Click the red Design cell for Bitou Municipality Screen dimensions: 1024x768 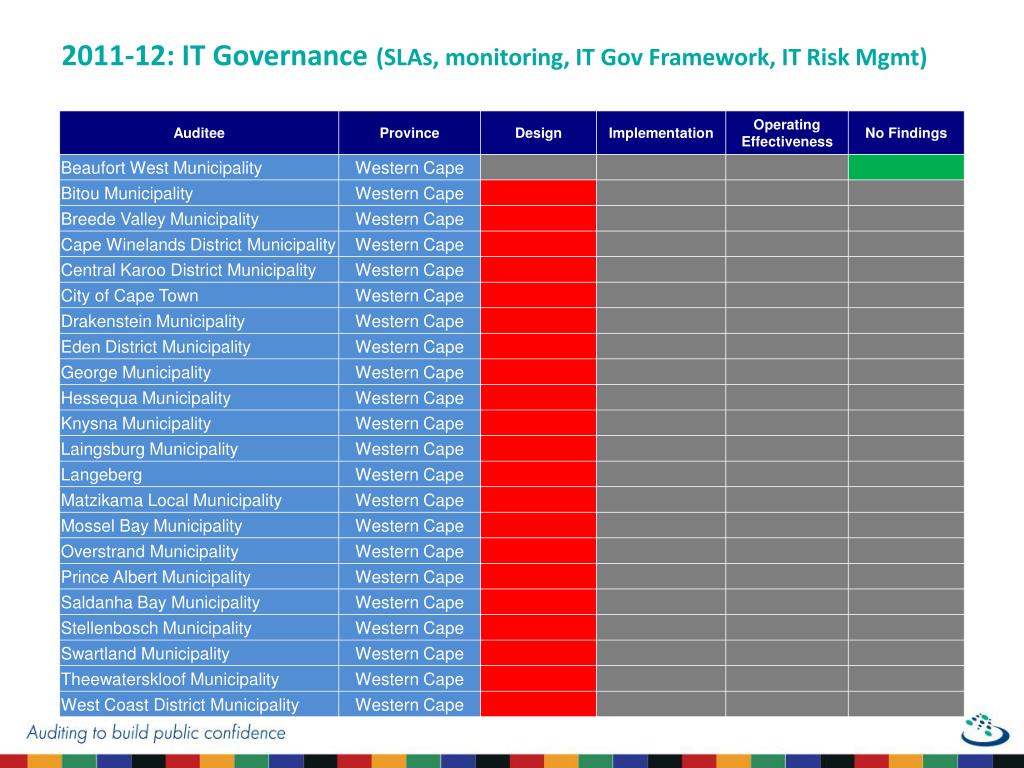(538, 193)
